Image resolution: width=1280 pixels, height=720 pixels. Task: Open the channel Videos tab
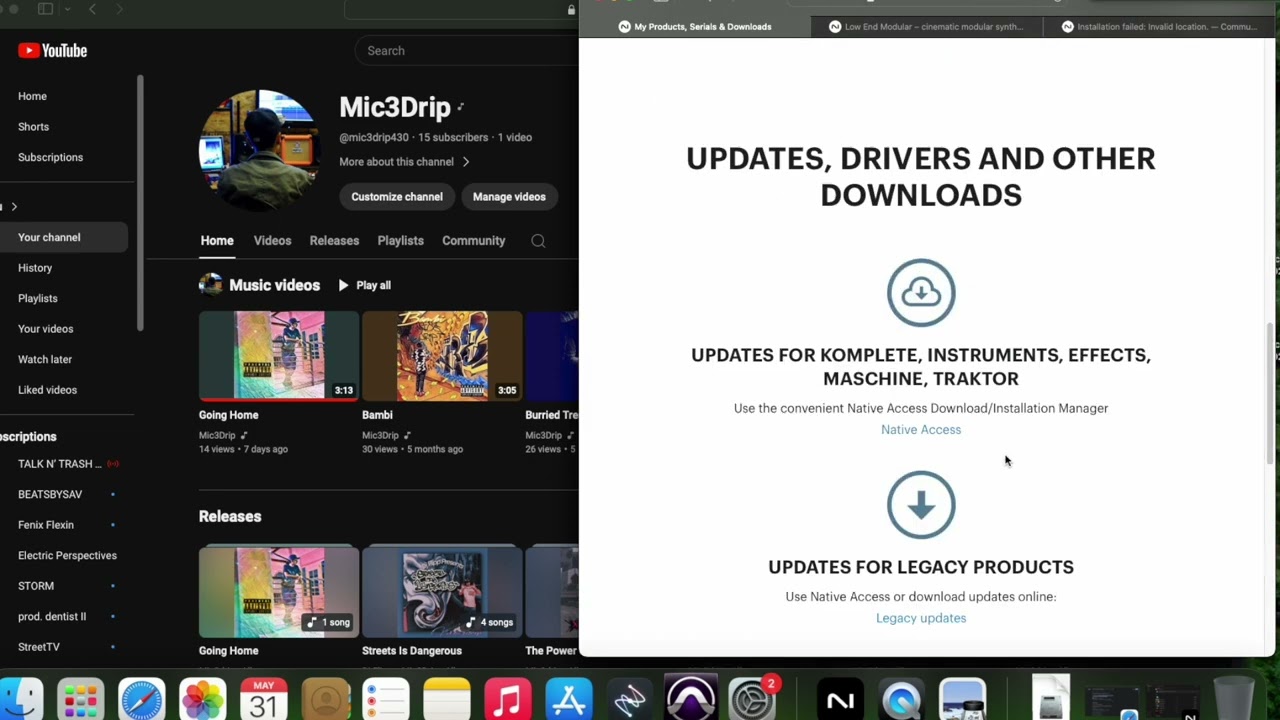coord(272,241)
